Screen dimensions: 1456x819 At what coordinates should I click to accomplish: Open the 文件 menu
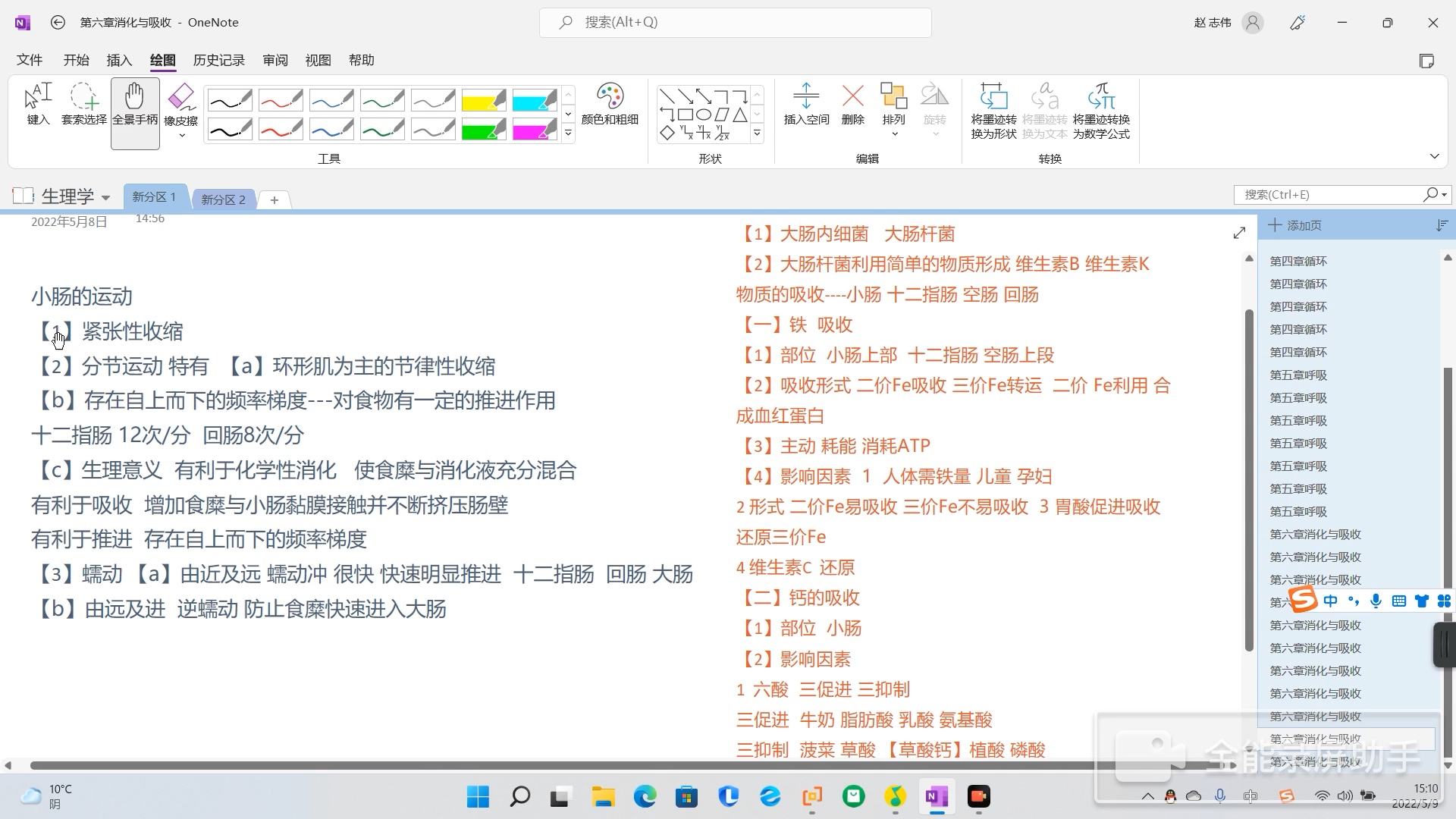pos(30,60)
